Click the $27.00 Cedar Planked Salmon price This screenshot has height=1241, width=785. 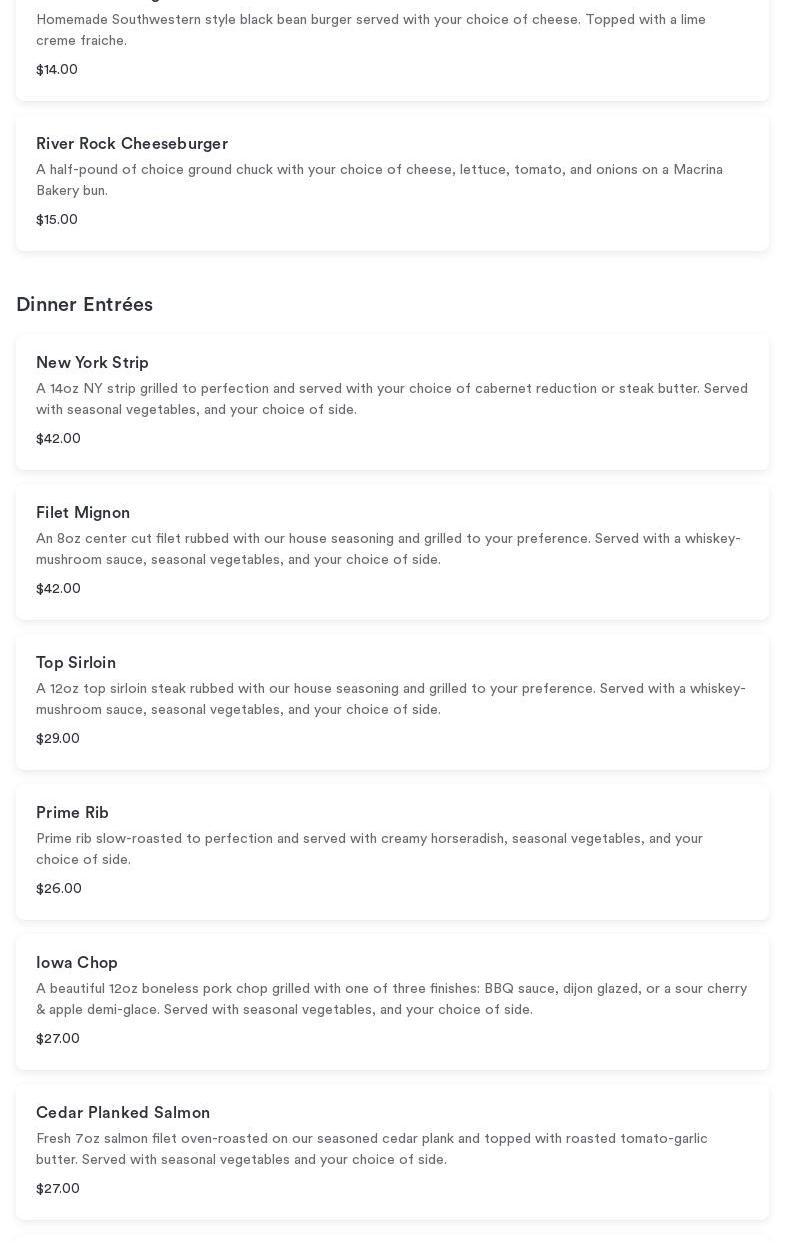pos(58,1189)
